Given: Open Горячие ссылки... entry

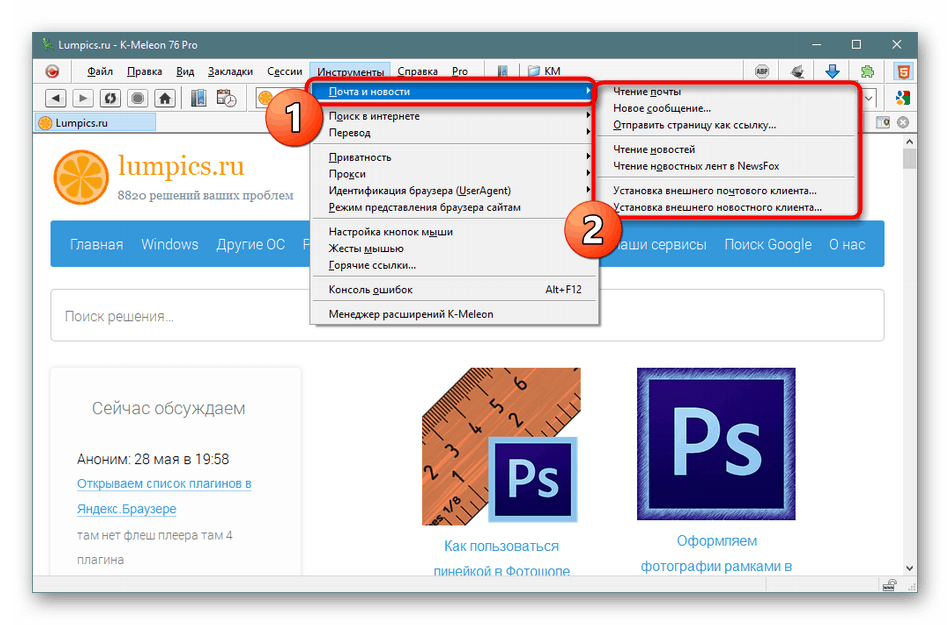Looking at the screenshot, I should click(x=453, y=265).
